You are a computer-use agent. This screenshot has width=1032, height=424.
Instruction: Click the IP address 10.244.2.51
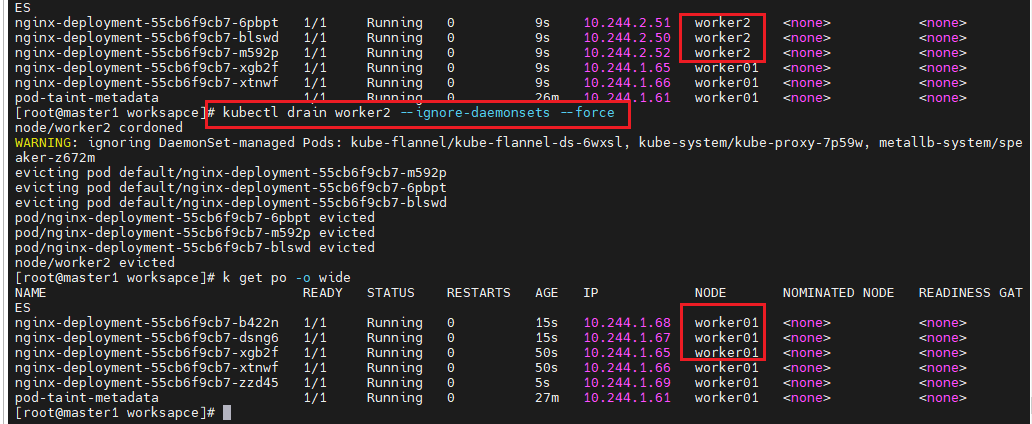[627, 23]
